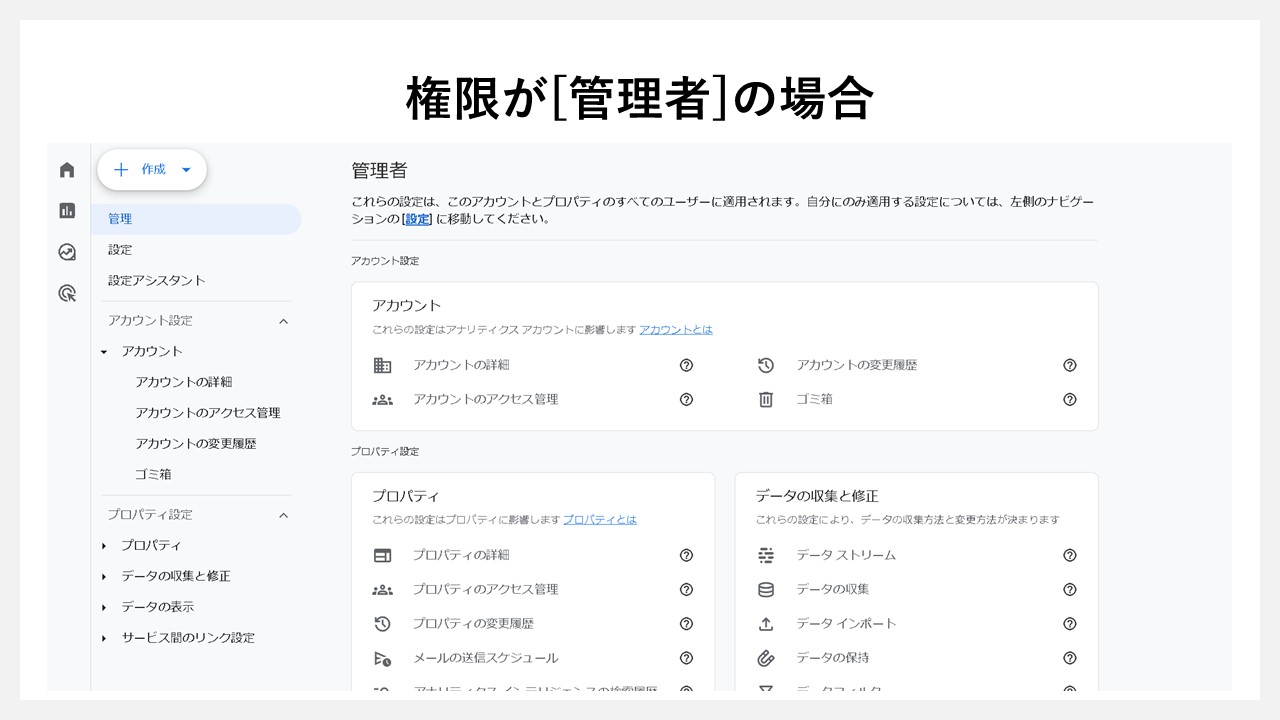Click the data stream icon beside データ ストリーム
This screenshot has height=720, width=1280.
(765, 555)
